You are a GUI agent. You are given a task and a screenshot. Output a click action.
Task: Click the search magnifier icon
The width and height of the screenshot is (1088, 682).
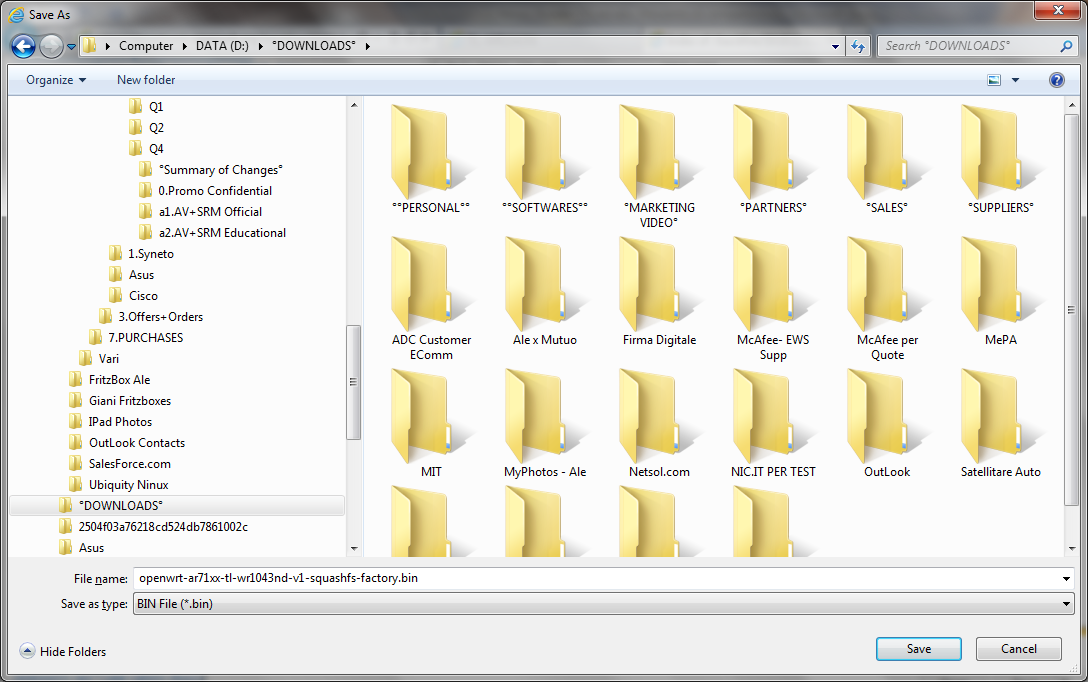pos(1066,46)
